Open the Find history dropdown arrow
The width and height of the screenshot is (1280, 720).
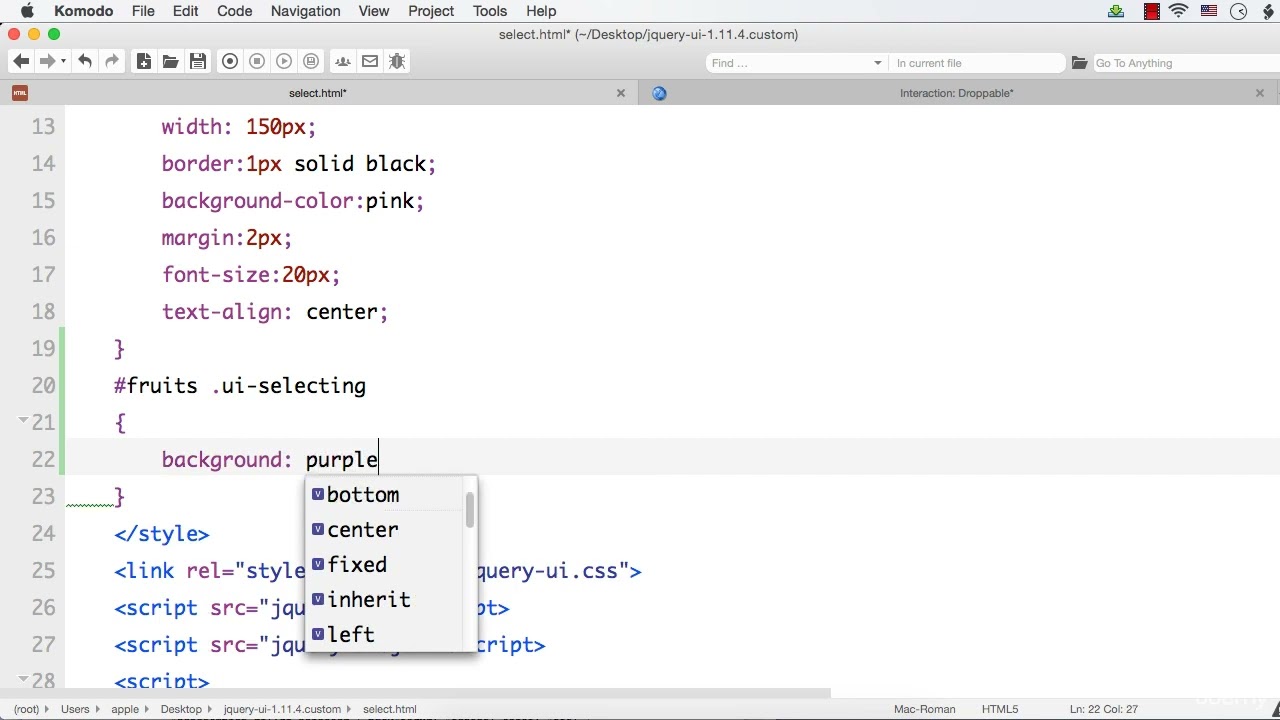click(878, 63)
